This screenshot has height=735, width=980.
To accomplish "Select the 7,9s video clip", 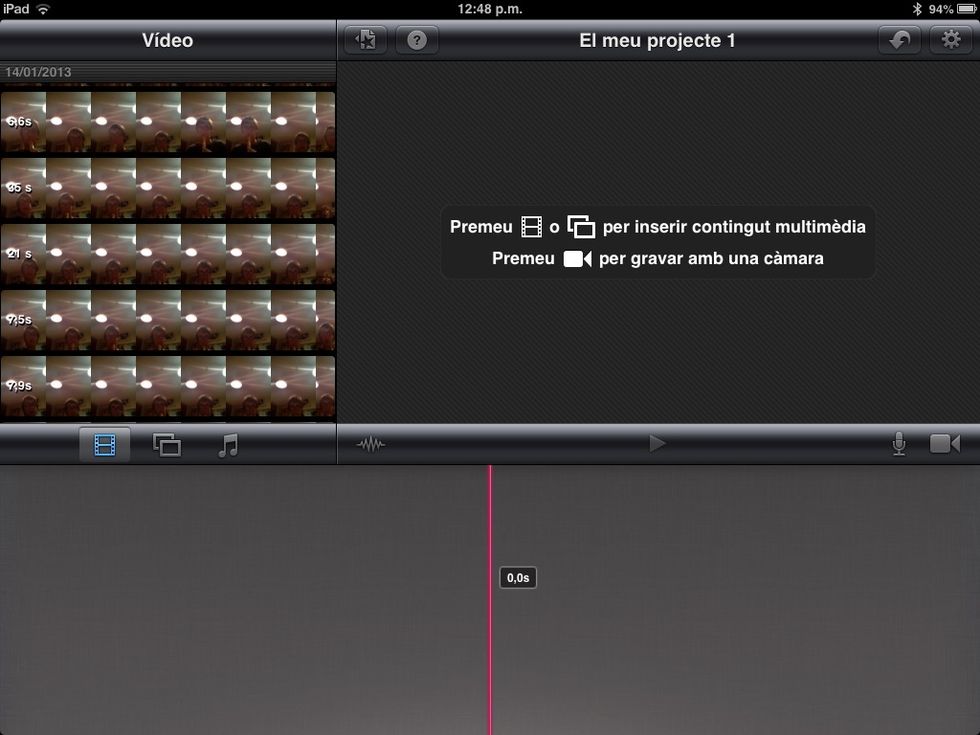I will [x=168, y=386].
